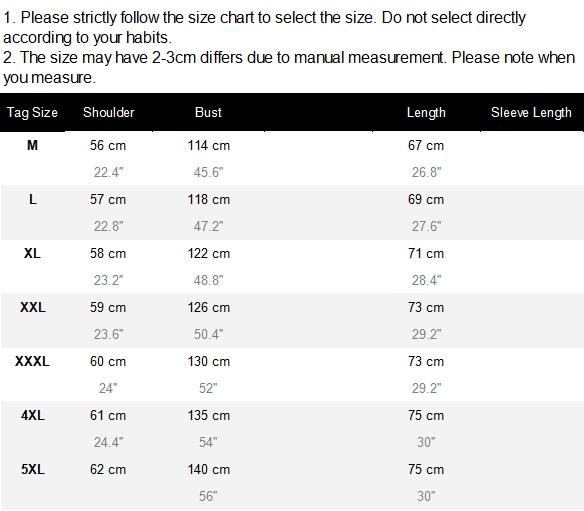Click the Sleeve Length column header
584x511 pixels.
[x=531, y=112]
